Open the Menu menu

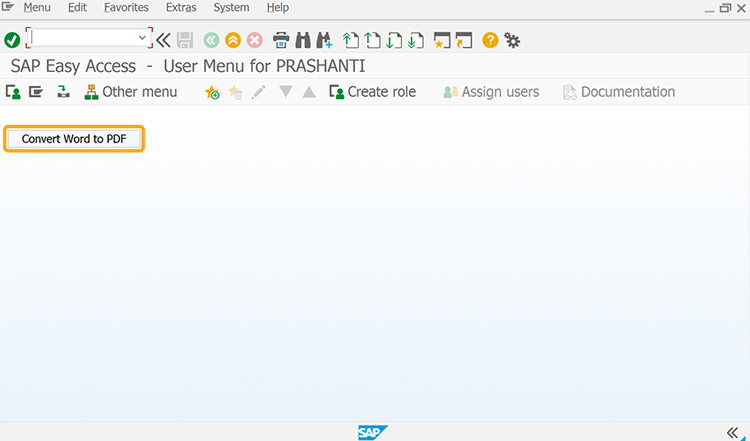37,8
